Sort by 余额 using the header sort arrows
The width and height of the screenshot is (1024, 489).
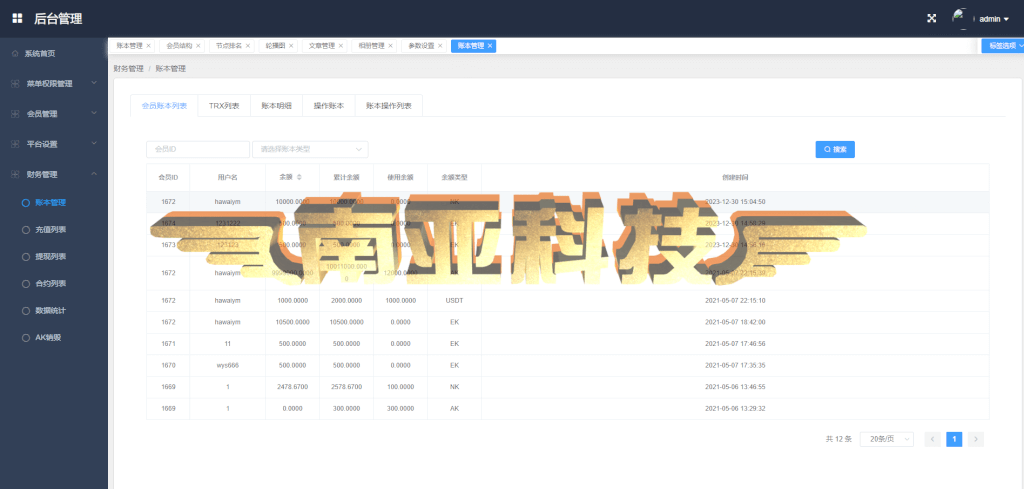click(299, 177)
